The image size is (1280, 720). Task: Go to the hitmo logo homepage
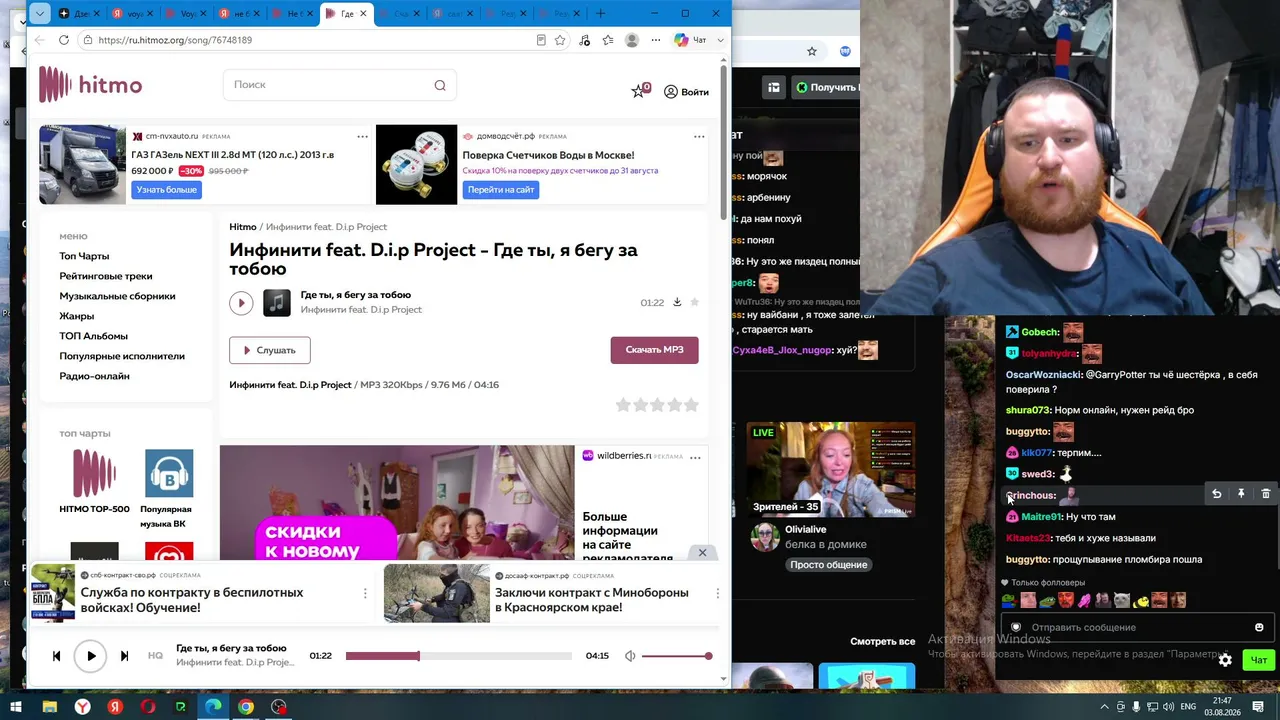pos(90,85)
